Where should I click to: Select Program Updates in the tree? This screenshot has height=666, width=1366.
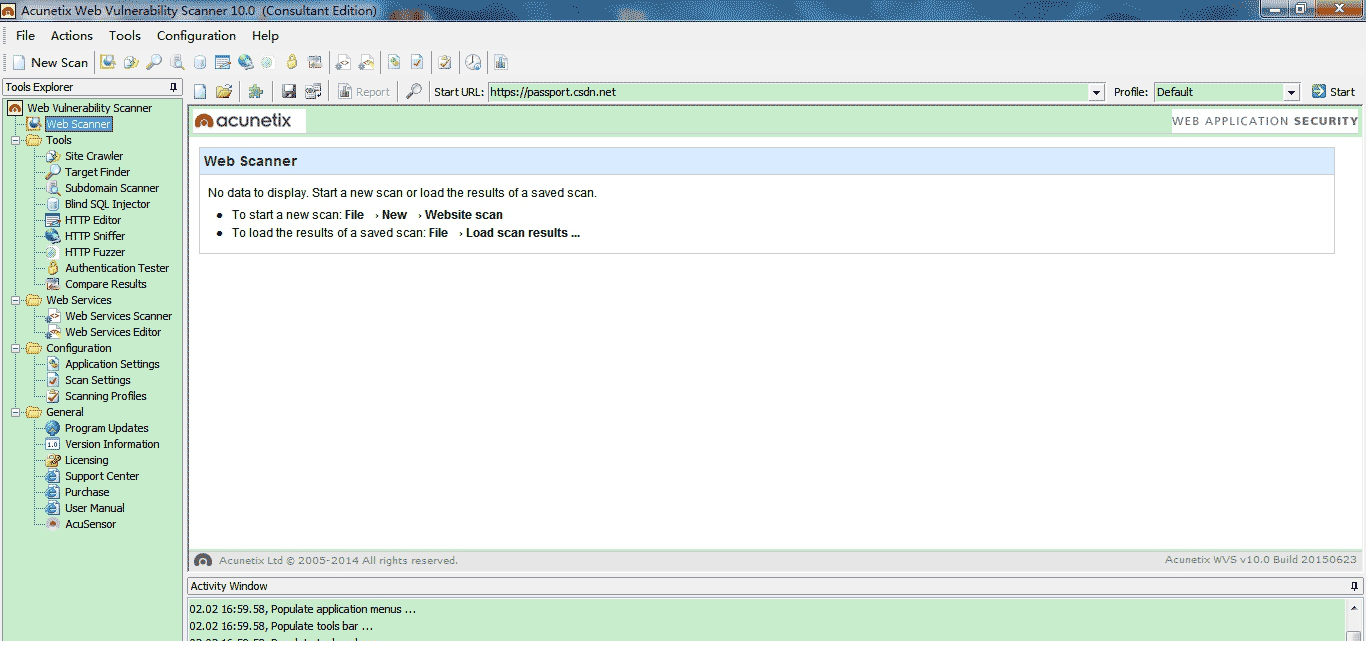(107, 428)
